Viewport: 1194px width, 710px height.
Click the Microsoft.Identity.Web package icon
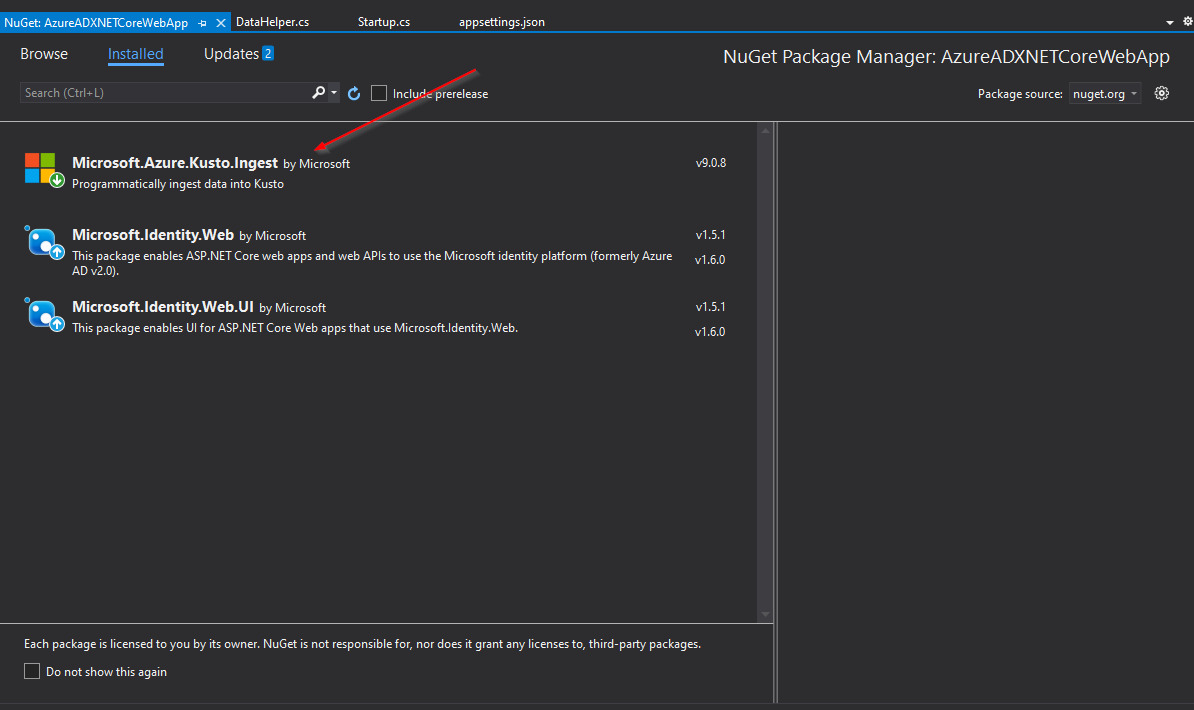(x=43, y=241)
